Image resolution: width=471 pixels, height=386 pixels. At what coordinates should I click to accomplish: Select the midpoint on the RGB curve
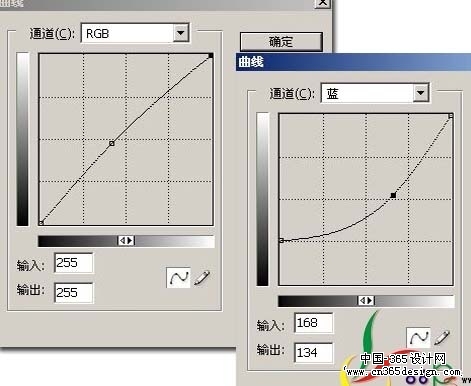pyautogui.click(x=112, y=143)
